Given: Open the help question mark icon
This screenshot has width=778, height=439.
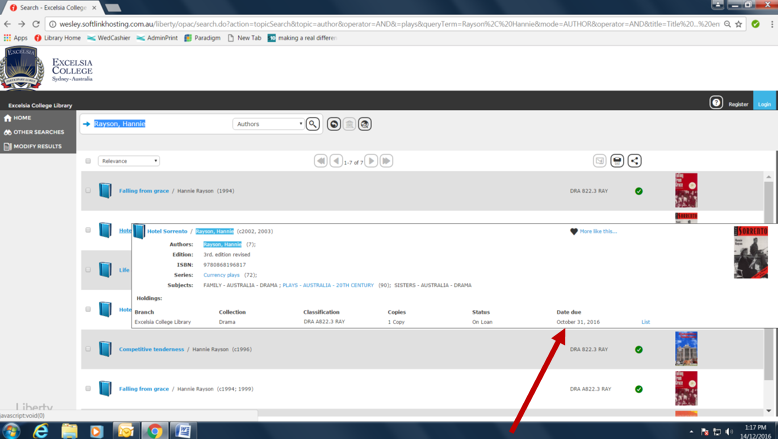Looking at the screenshot, I should coord(716,102).
